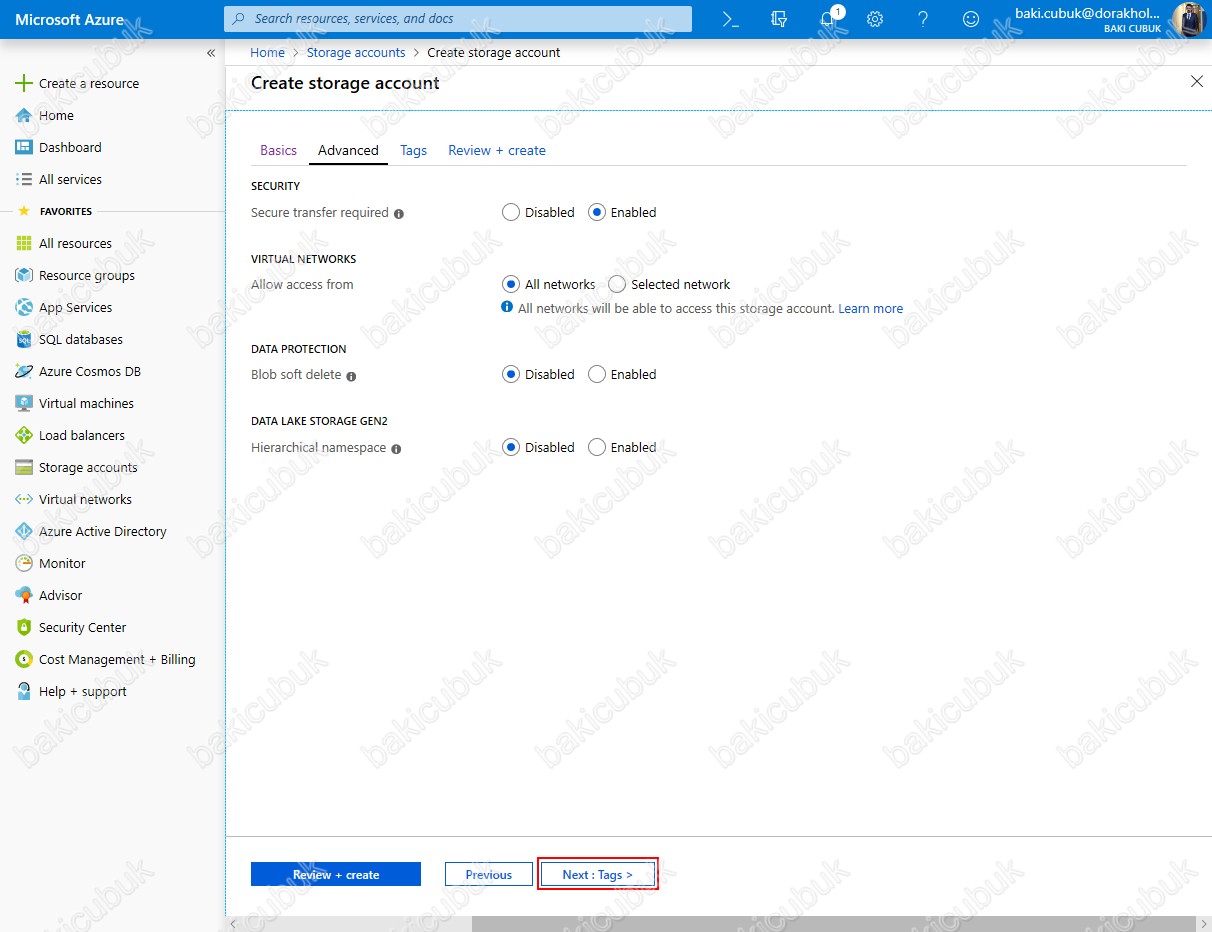Collapse the left sidebar with double chevron
The width and height of the screenshot is (1212, 932).
pos(211,53)
